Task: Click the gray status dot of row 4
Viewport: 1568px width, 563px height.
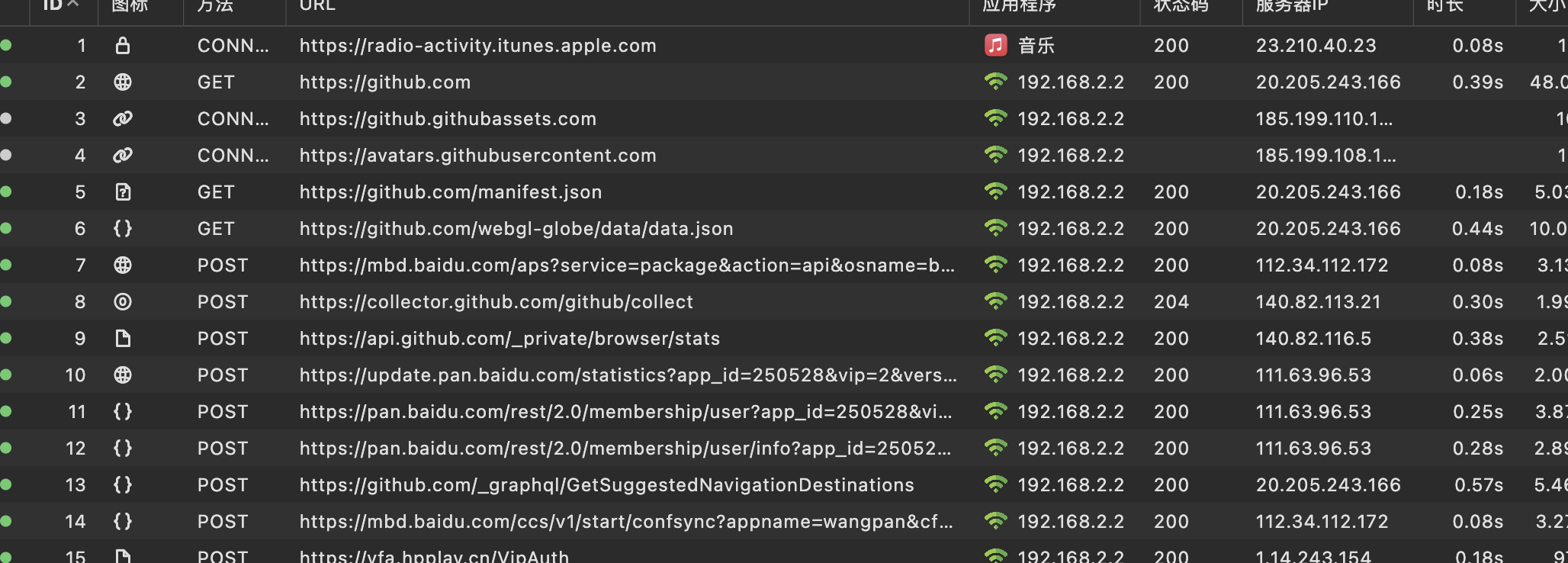Action: tap(6, 155)
